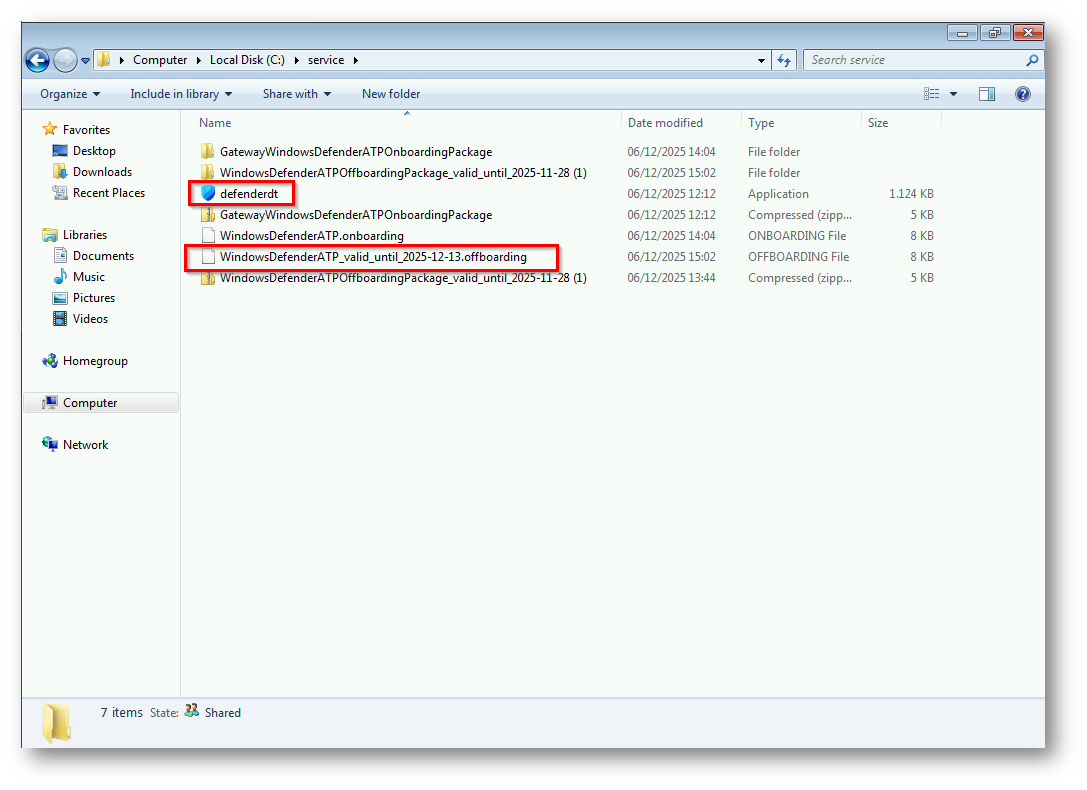Click the WindowsDefenderATP.onboarding file icon
1087x790 pixels.
208,236
